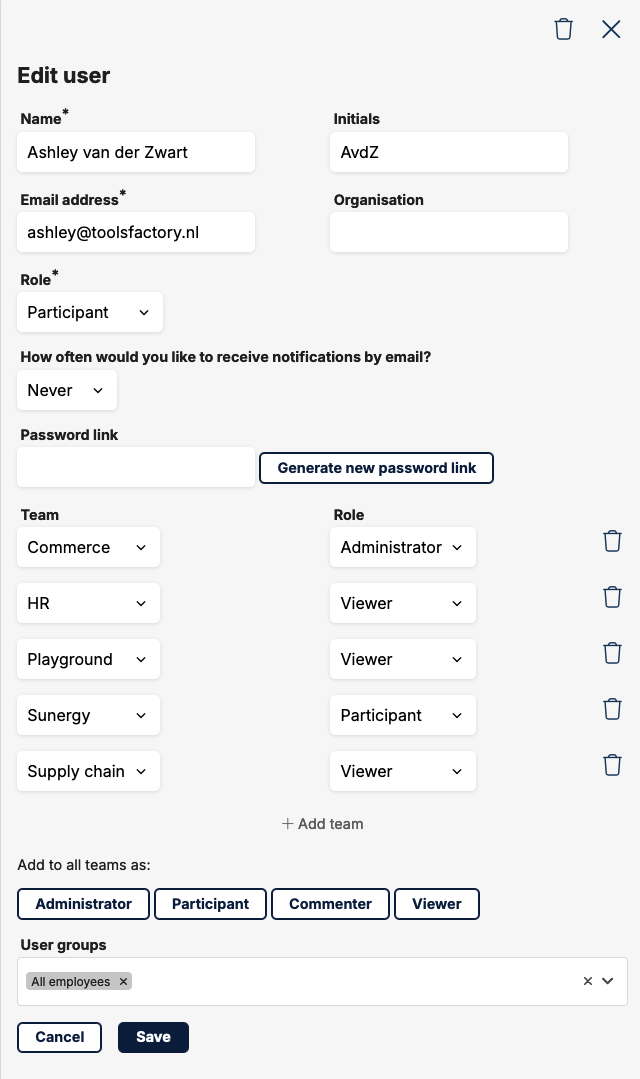Image resolution: width=640 pixels, height=1079 pixels.
Task: Remove the All employees group tag
Action: coord(123,981)
